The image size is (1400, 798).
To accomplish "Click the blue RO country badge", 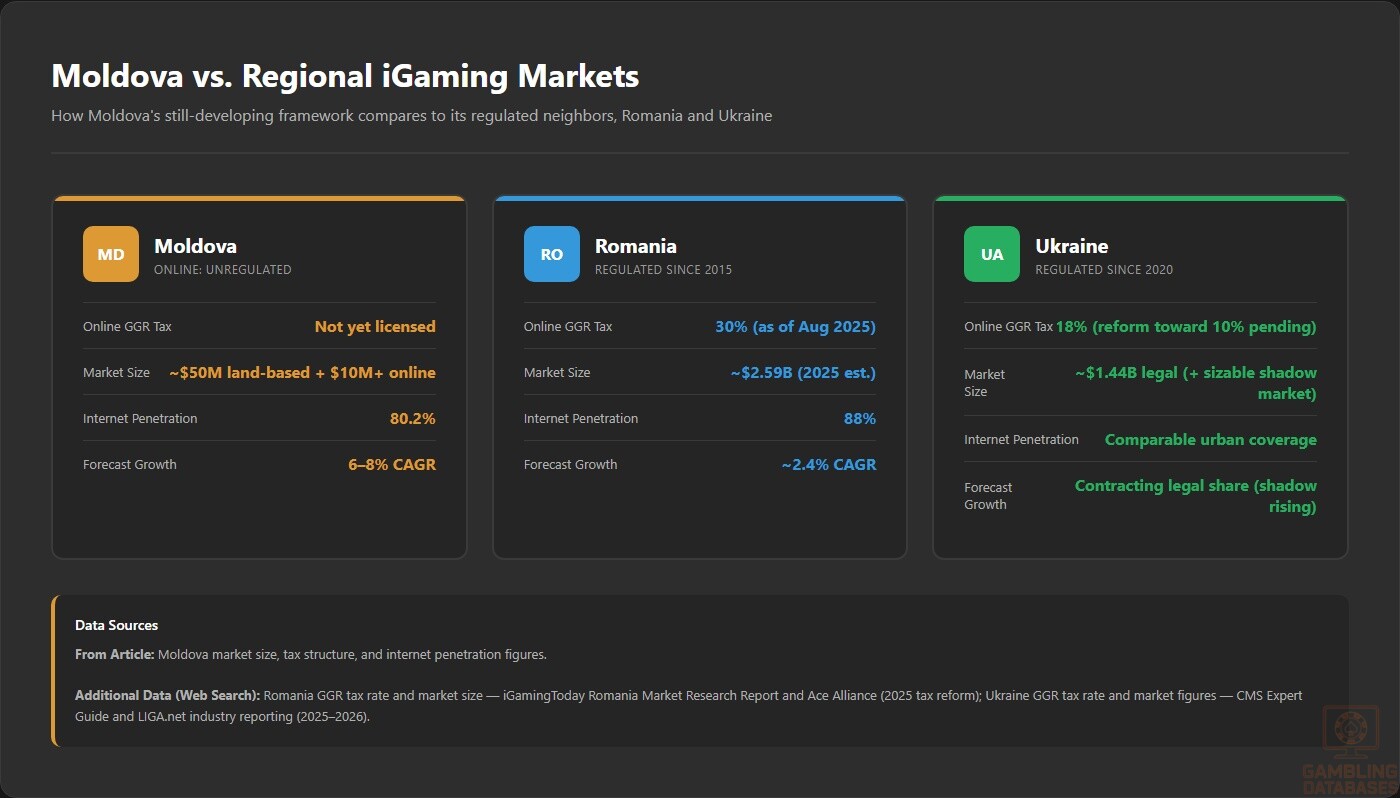I will 552,254.
